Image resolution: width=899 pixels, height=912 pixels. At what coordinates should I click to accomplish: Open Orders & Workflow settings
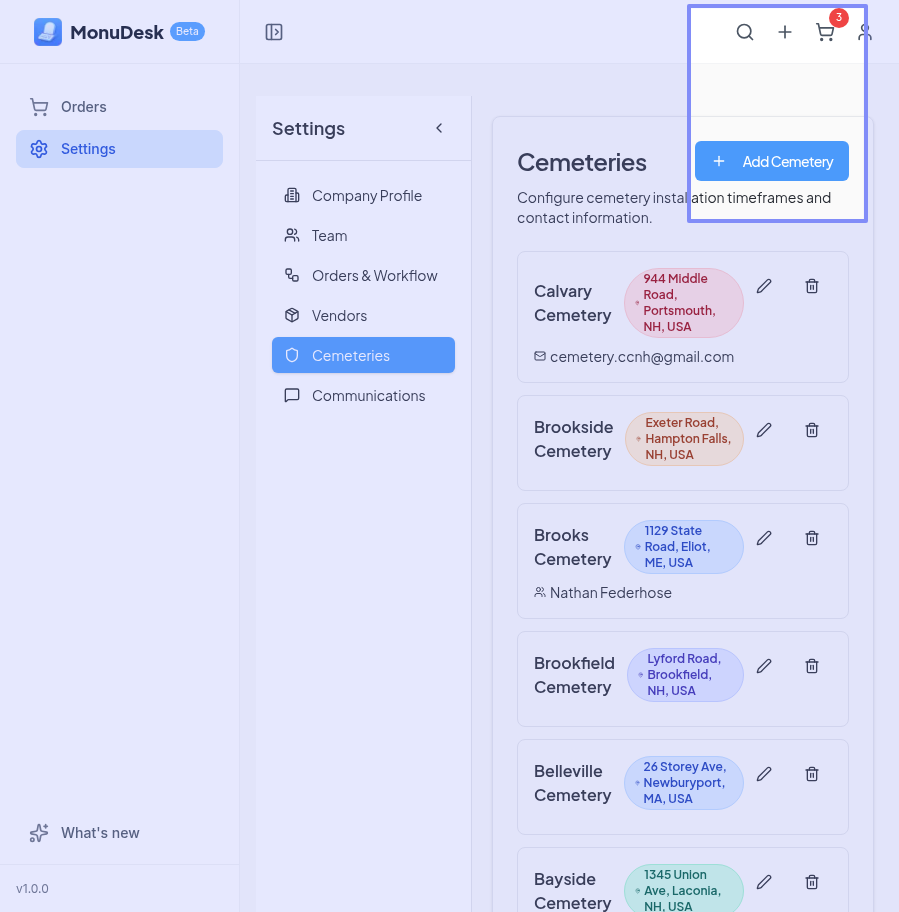(x=374, y=276)
